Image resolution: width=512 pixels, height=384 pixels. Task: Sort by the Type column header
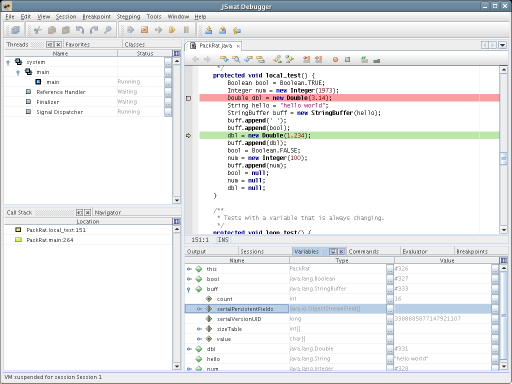click(x=342, y=260)
